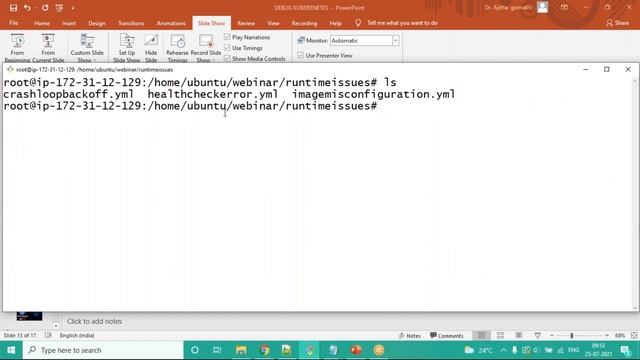
Task: Start presentation from quick access toolbar icon
Action: (x=59, y=8)
